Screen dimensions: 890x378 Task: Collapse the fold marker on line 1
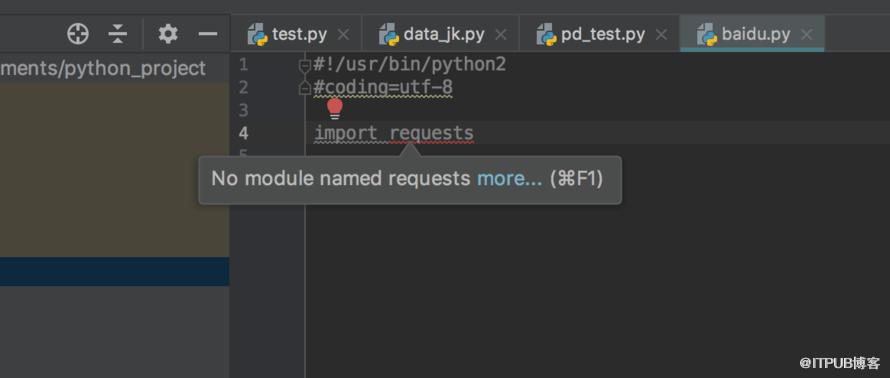click(x=305, y=66)
